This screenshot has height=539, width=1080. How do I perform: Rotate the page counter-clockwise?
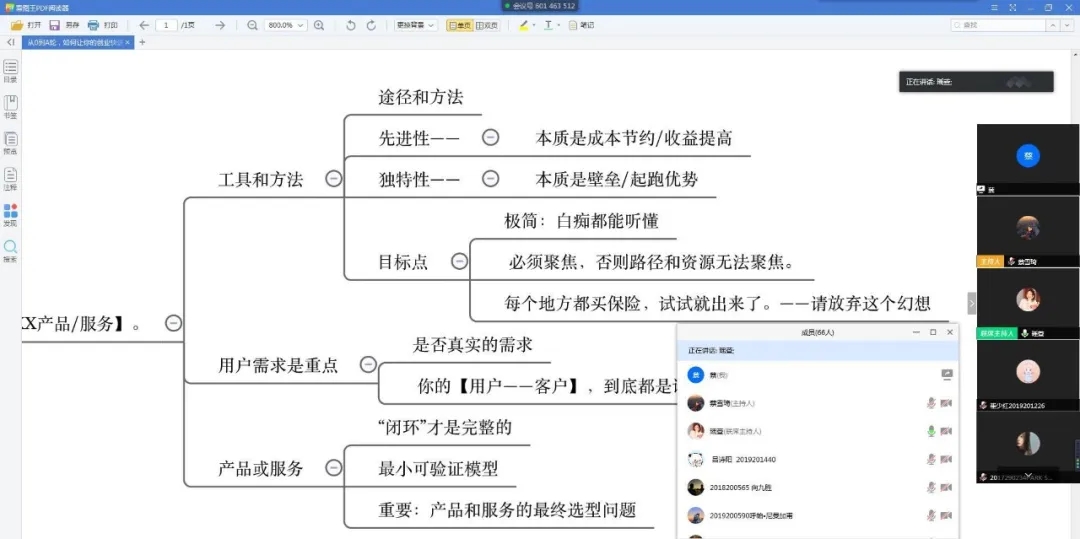tap(351, 25)
